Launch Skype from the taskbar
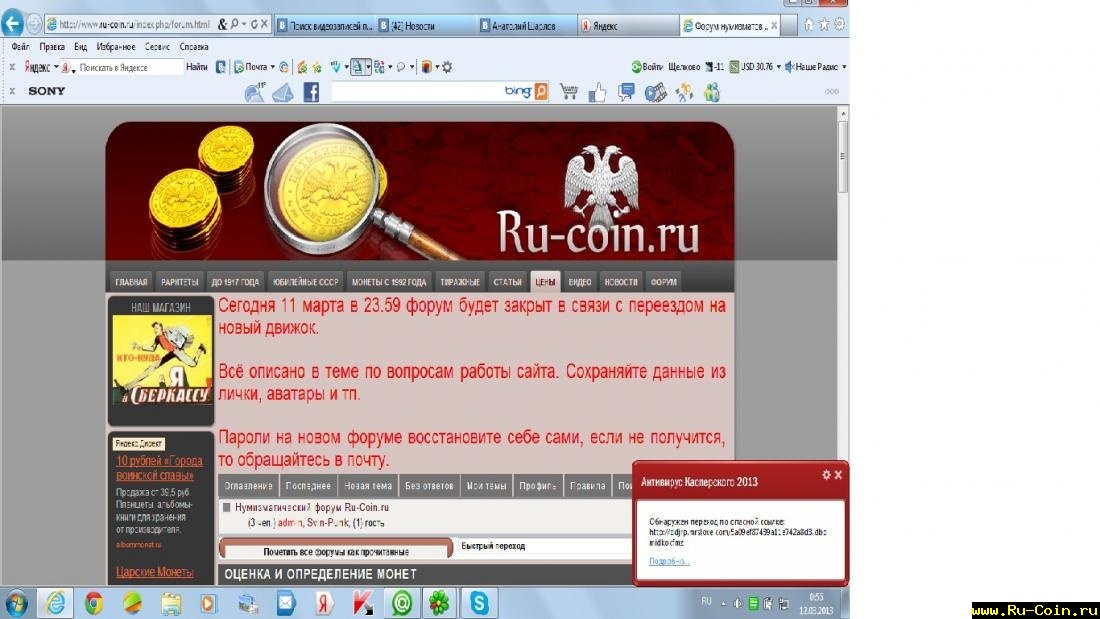This screenshot has width=1100, height=619. tap(479, 603)
